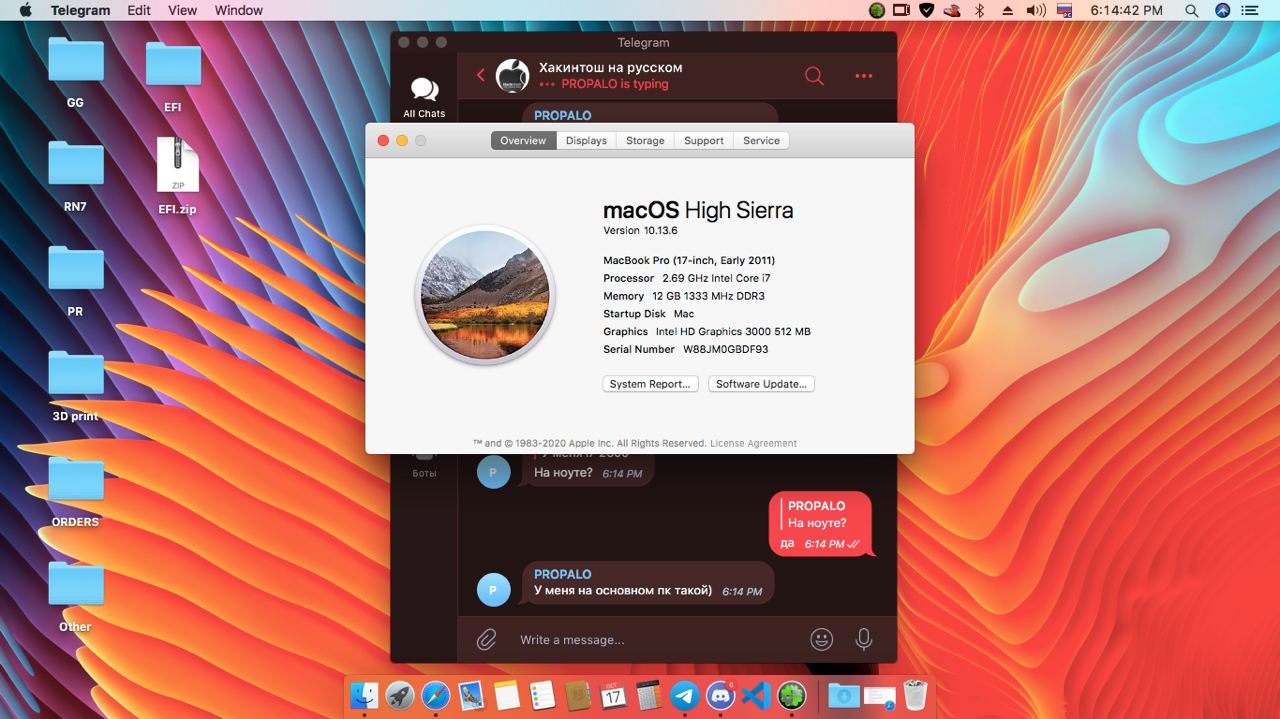
Task: Open Calendar showing Oct 17 in Dock
Action: [614, 696]
